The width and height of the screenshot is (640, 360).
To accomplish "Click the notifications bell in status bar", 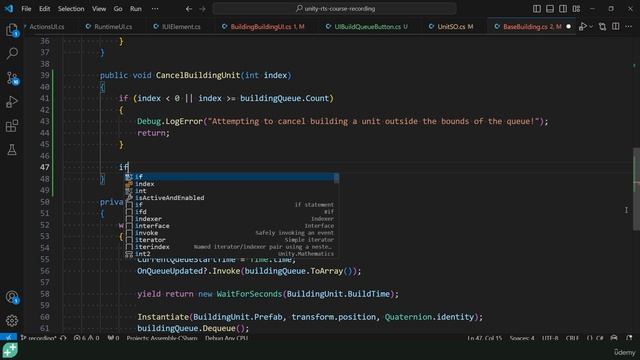I will point(629,338).
